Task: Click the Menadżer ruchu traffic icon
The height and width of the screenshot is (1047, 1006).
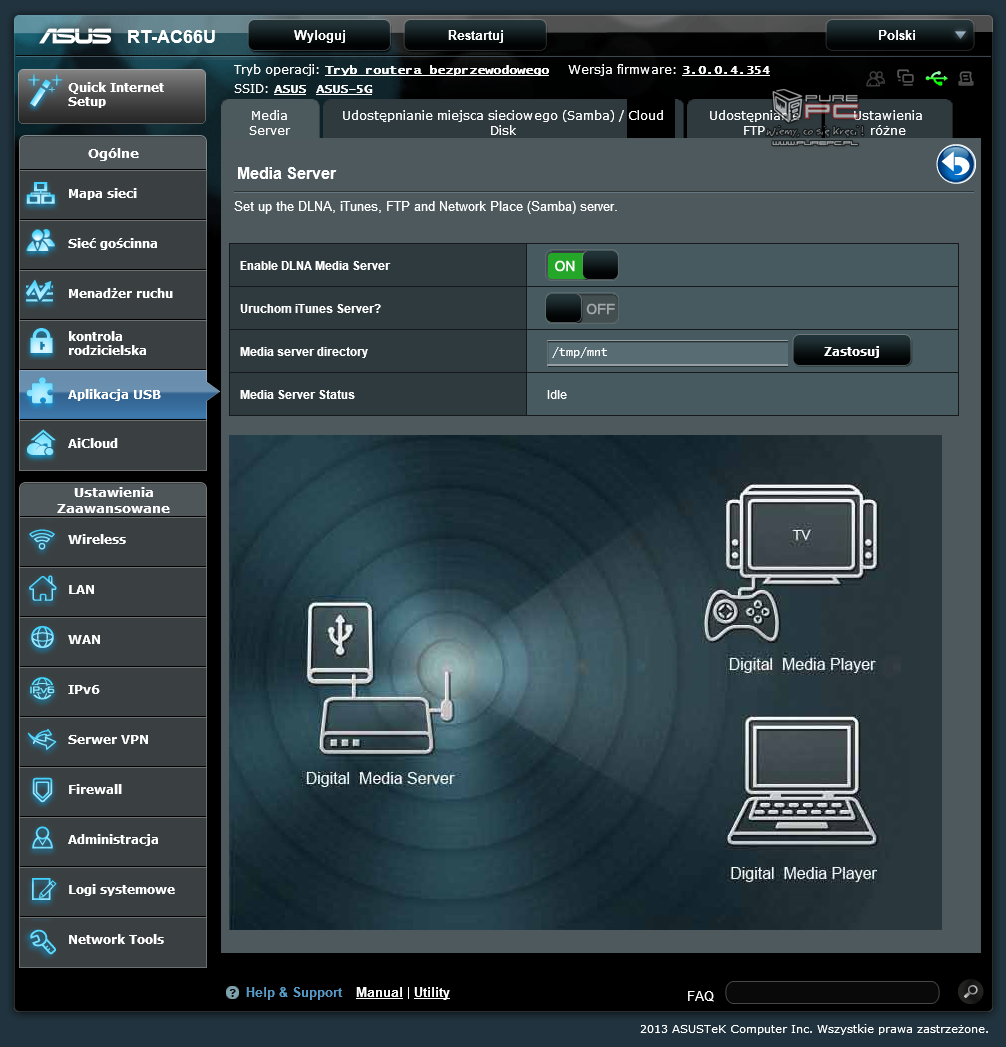Action: 41,292
